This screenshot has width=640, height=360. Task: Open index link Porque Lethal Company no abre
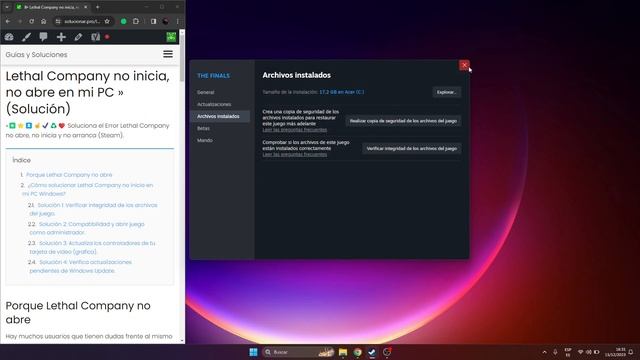tap(69, 175)
